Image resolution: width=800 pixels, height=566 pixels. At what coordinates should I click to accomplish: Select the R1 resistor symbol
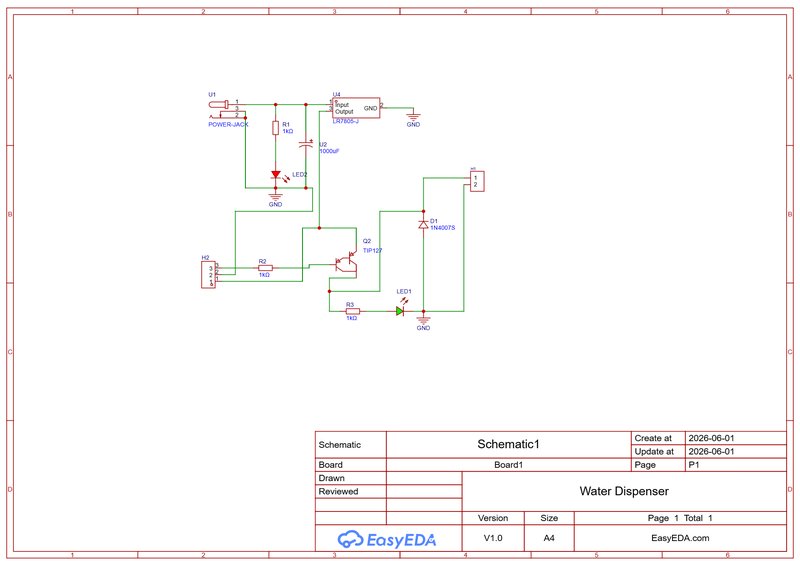click(x=276, y=128)
